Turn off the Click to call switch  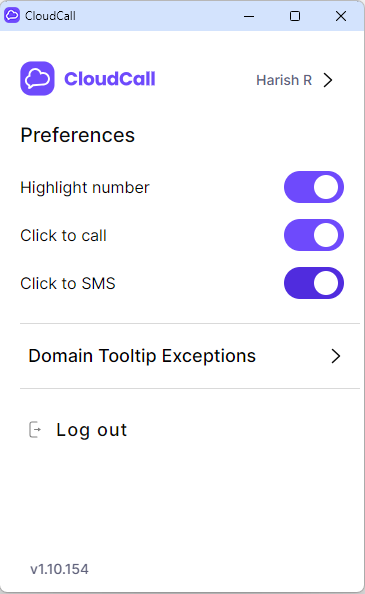314,235
